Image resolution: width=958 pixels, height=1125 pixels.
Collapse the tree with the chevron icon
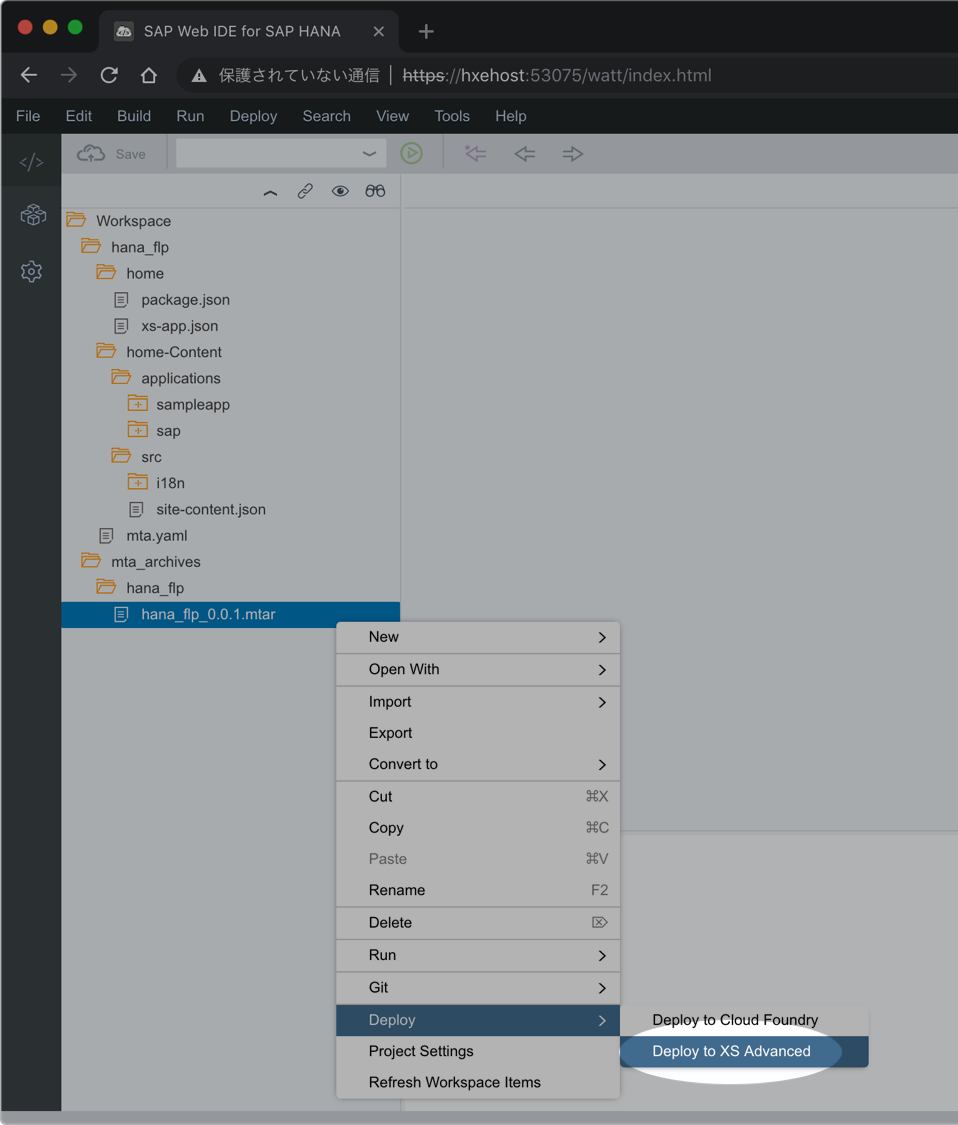(x=269, y=191)
